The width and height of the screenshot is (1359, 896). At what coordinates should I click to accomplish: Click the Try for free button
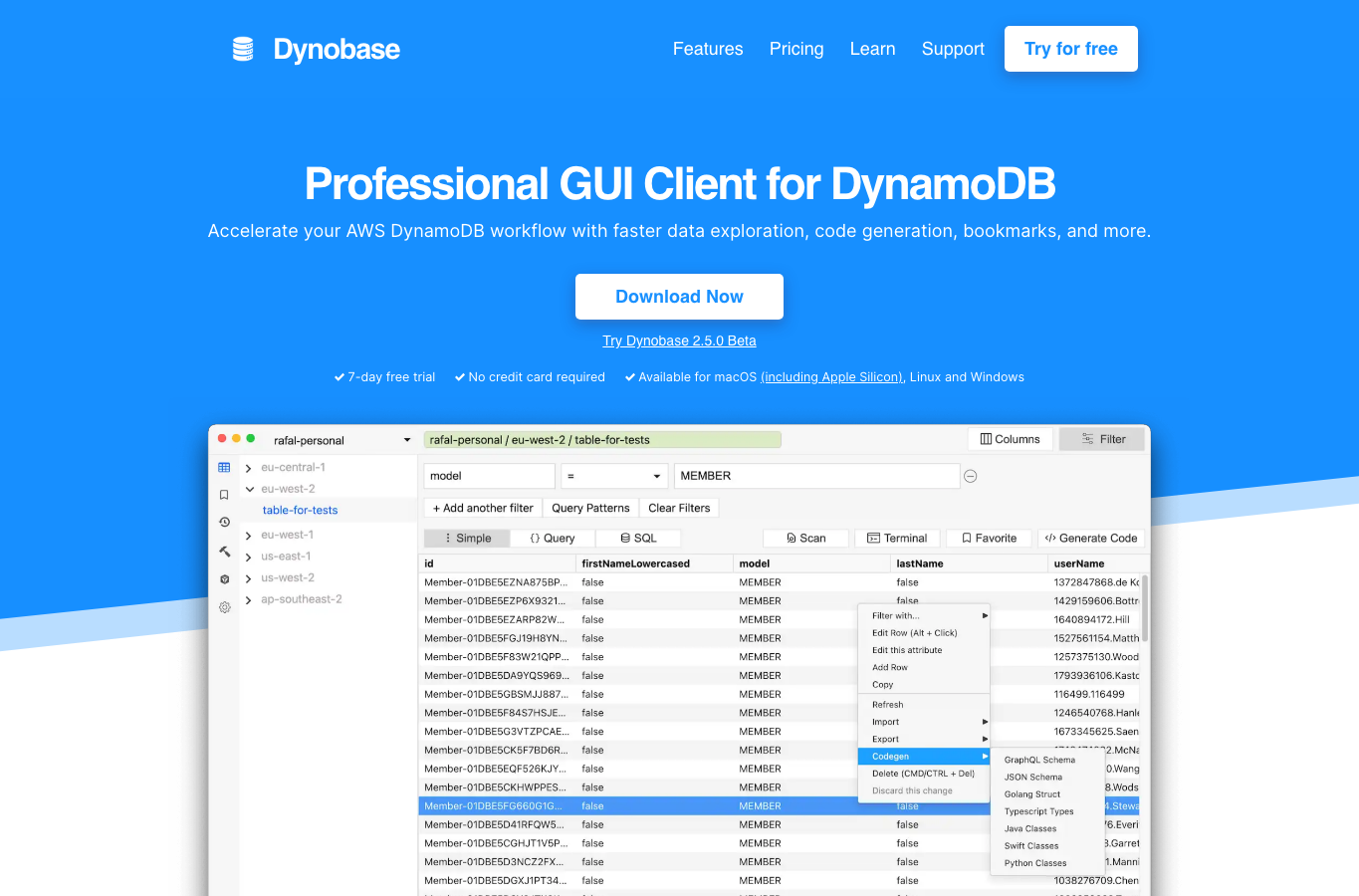pos(1071,49)
